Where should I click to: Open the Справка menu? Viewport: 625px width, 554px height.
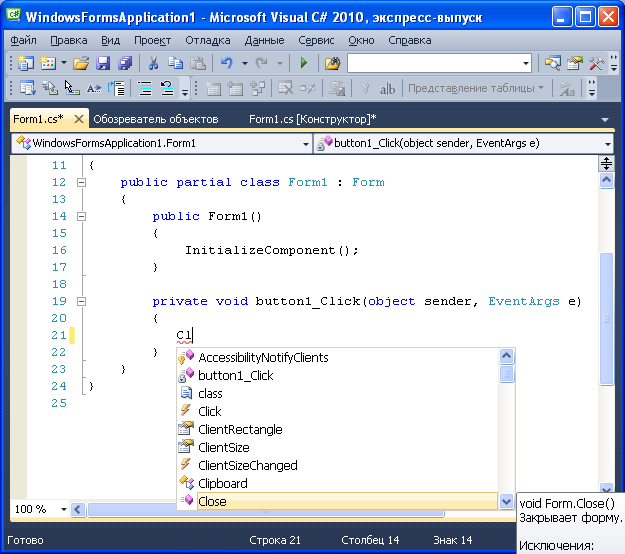click(410, 40)
